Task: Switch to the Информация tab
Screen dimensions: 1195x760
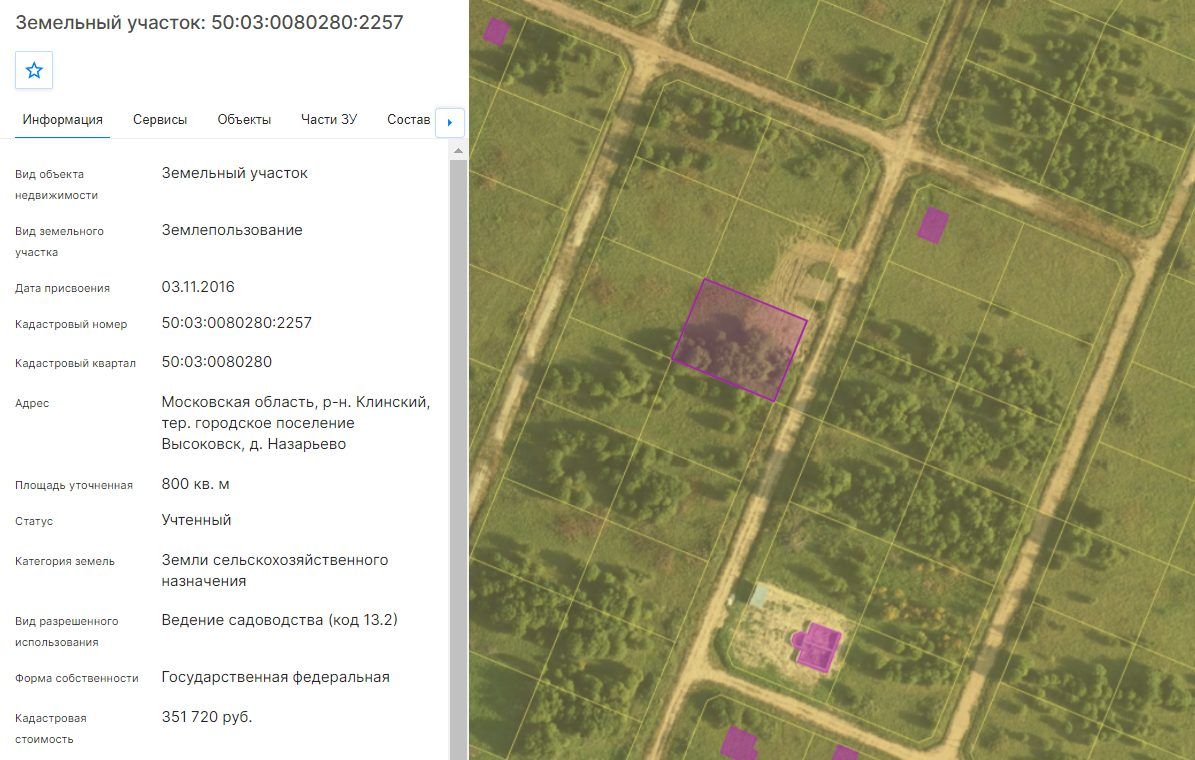Action: [62, 120]
